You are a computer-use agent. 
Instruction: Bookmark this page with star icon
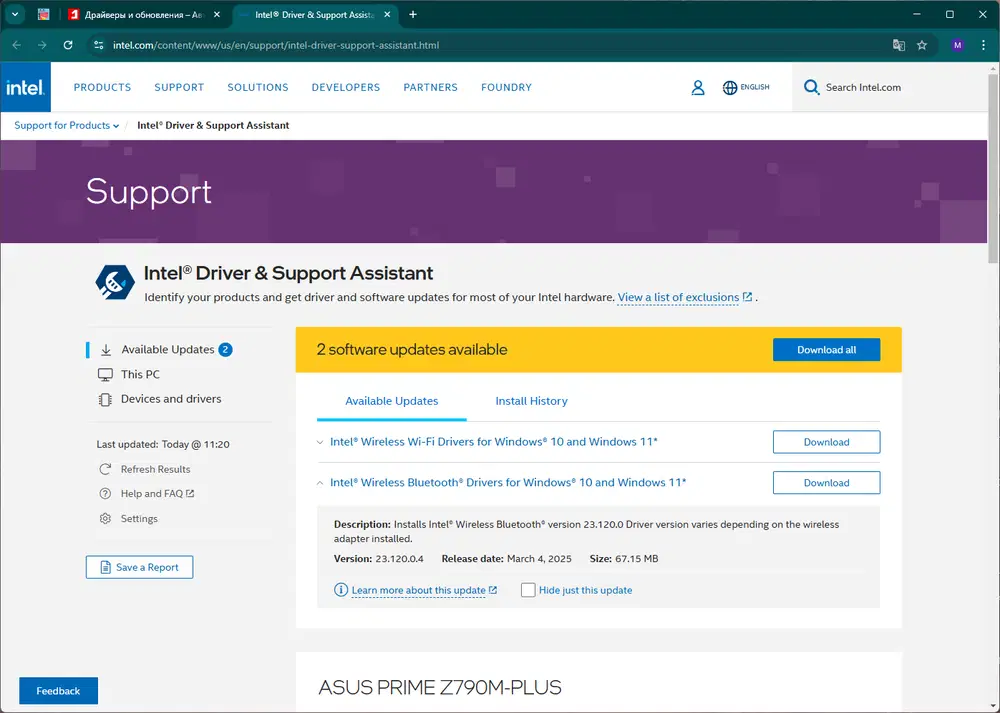point(922,45)
